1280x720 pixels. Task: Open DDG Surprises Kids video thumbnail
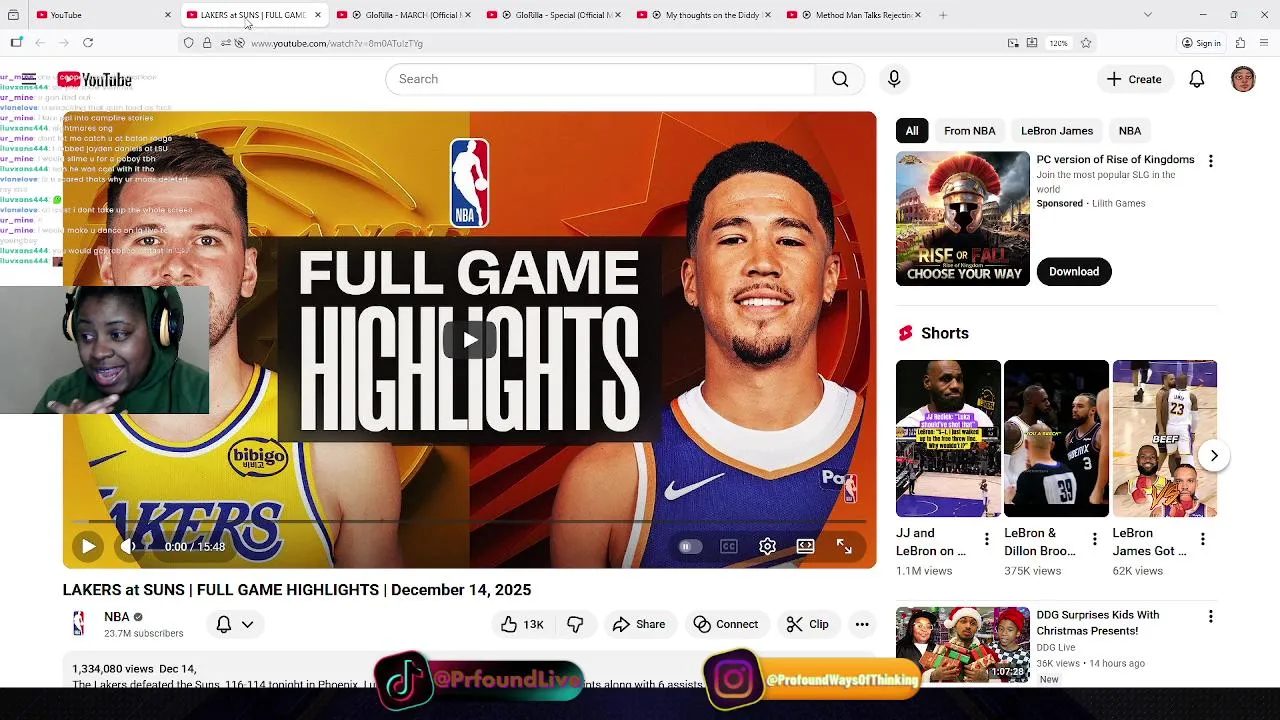(962, 644)
